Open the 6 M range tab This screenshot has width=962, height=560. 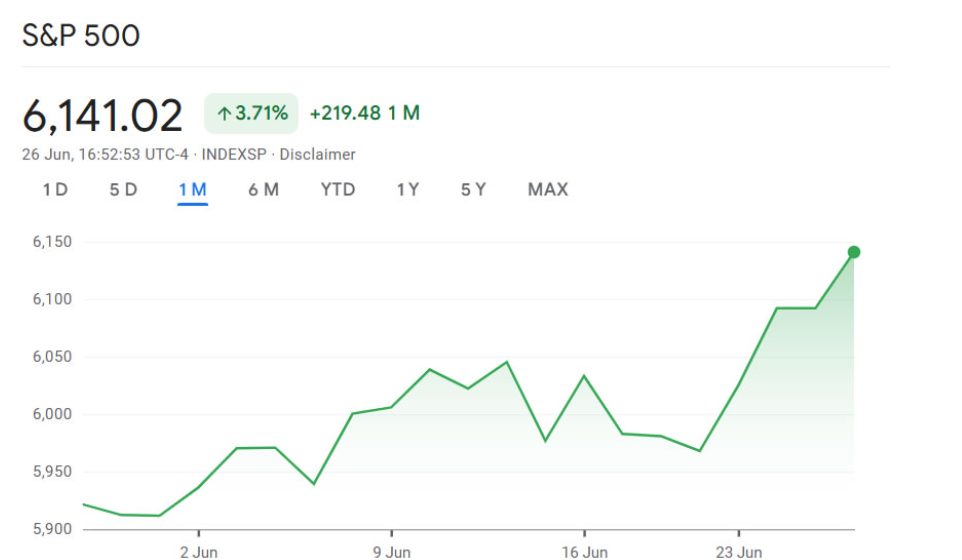coord(263,190)
